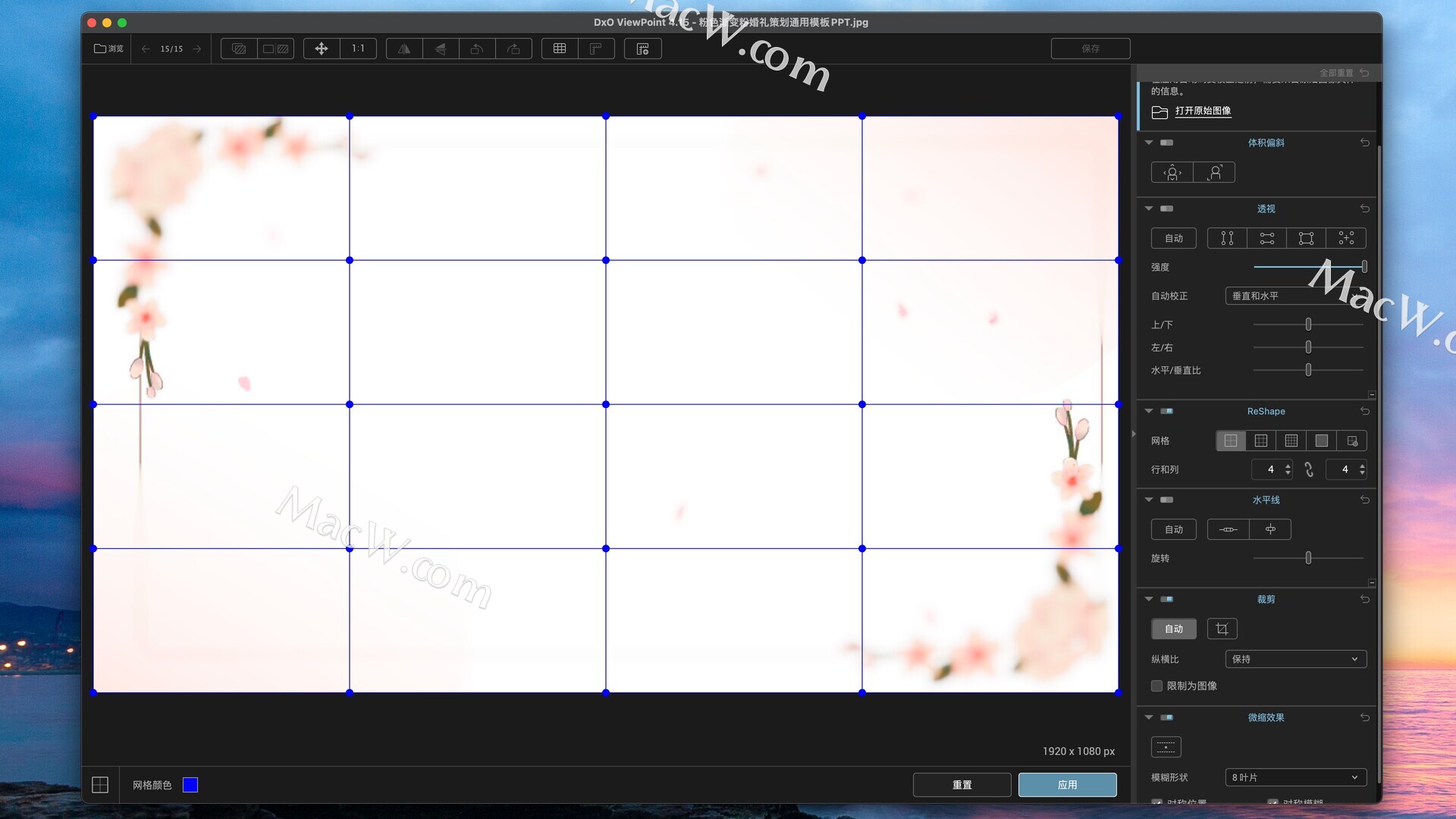This screenshot has height=819, width=1456.
Task: Rotate the image right
Action: click(513, 49)
